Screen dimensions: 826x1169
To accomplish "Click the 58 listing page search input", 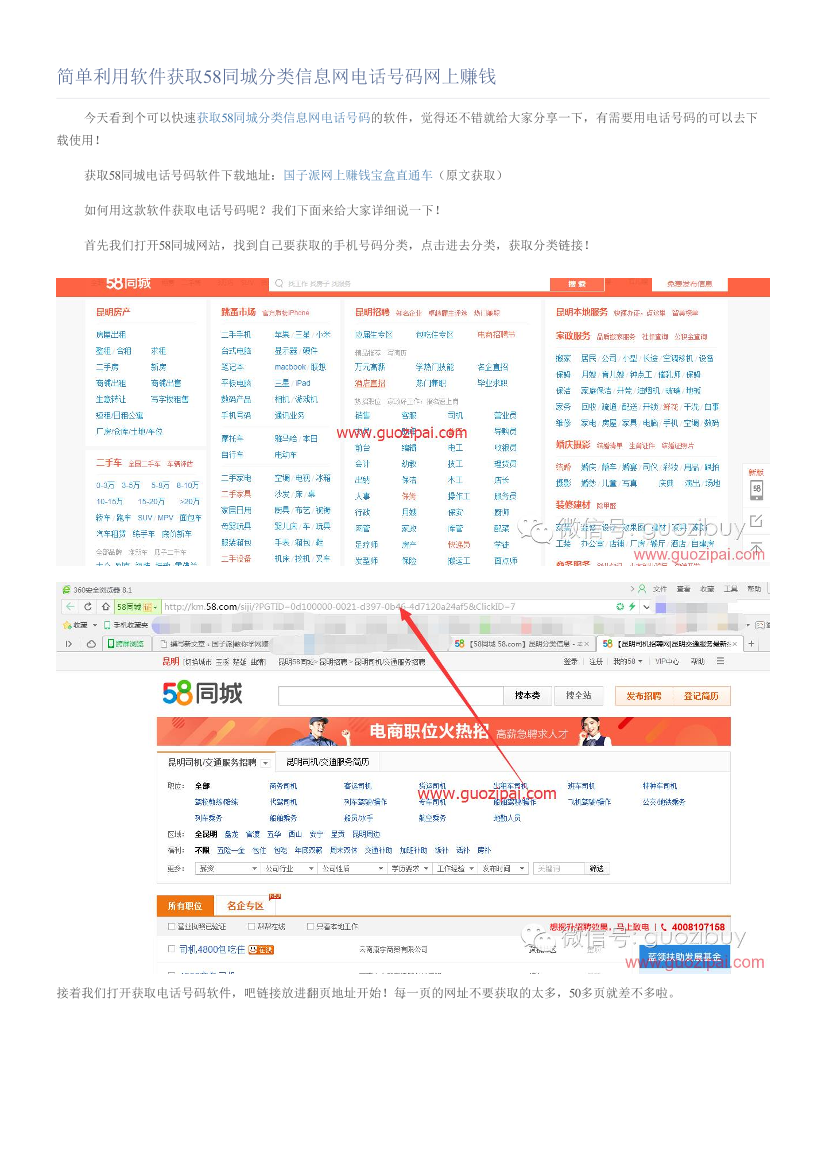I will coord(391,696).
